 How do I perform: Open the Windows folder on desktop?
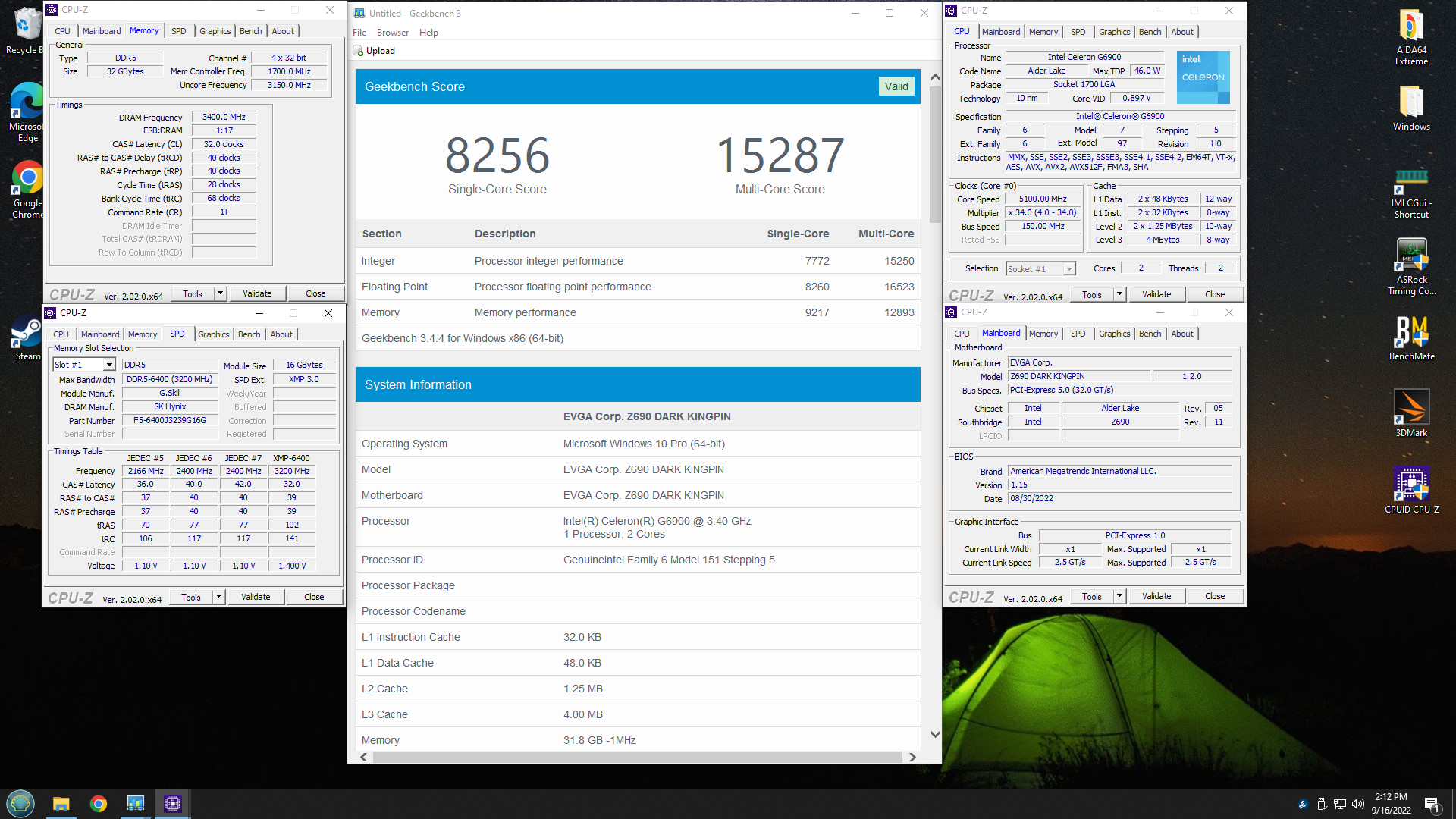1411,108
